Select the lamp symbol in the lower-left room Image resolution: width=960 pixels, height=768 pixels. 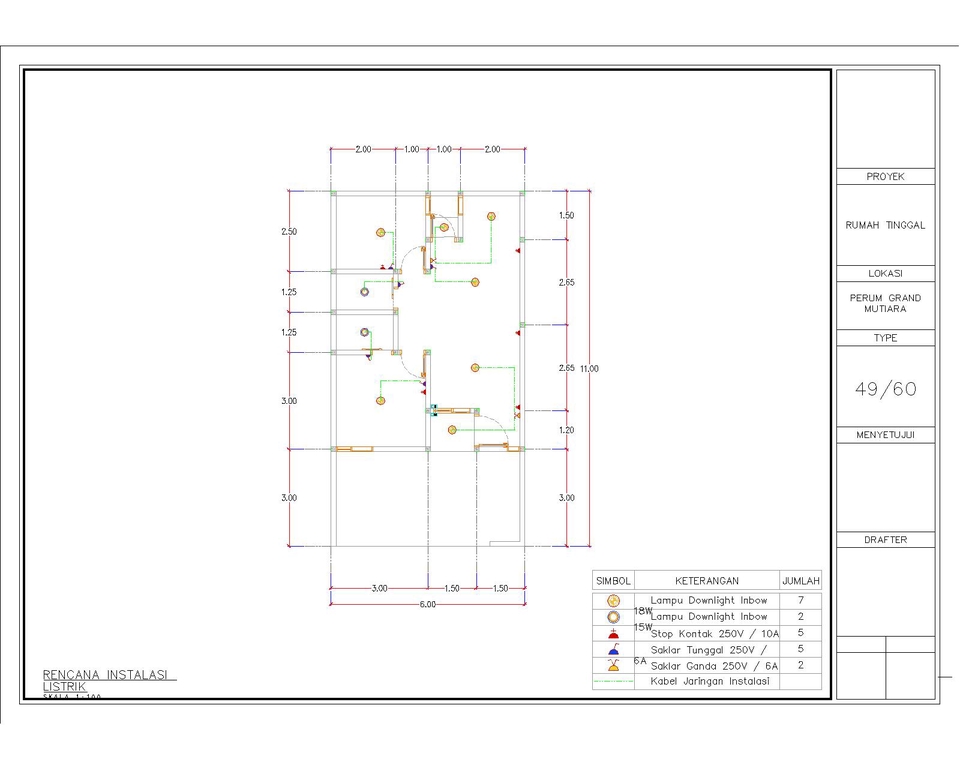pos(380,401)
